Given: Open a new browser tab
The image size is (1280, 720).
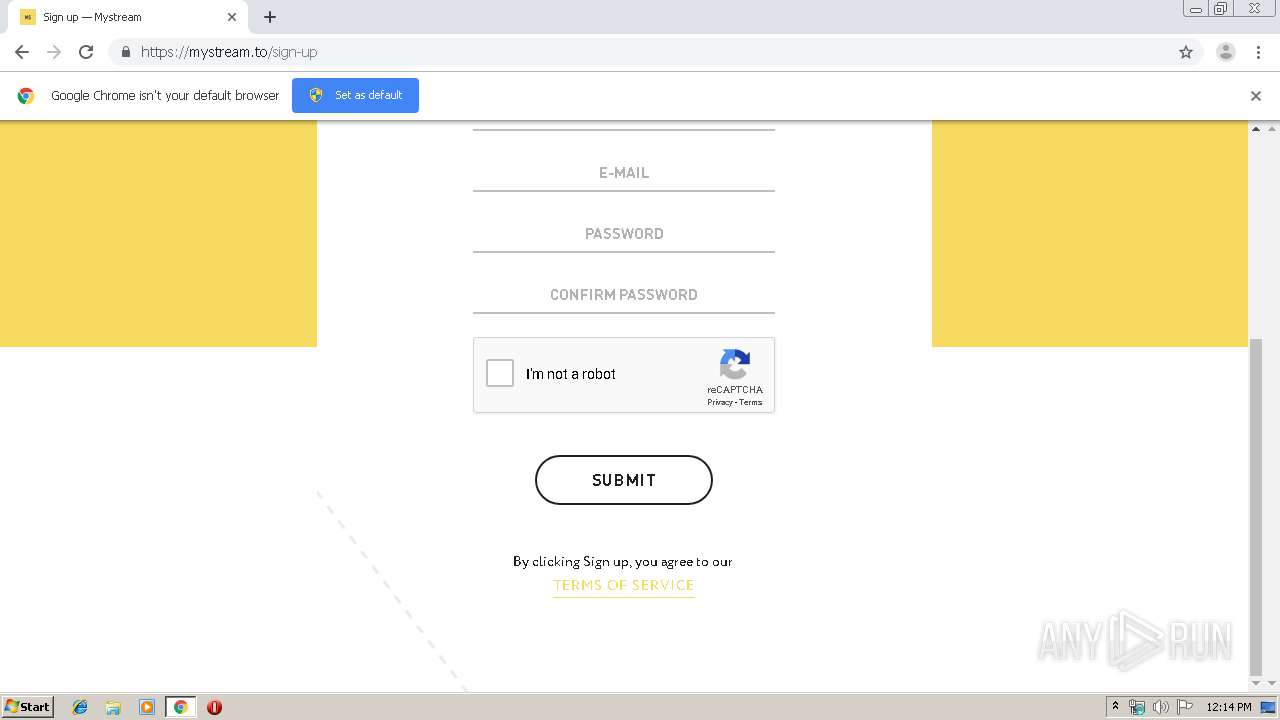Looking at the screenshot, I should (270, 17).
